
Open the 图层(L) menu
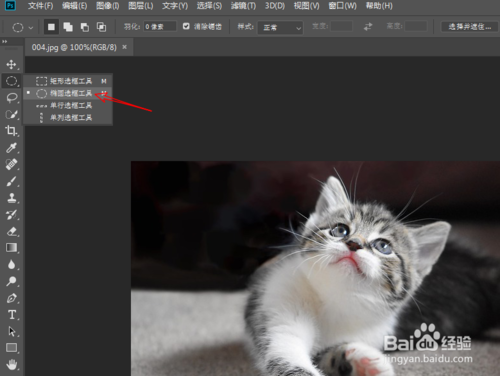(x=141, y=6)
